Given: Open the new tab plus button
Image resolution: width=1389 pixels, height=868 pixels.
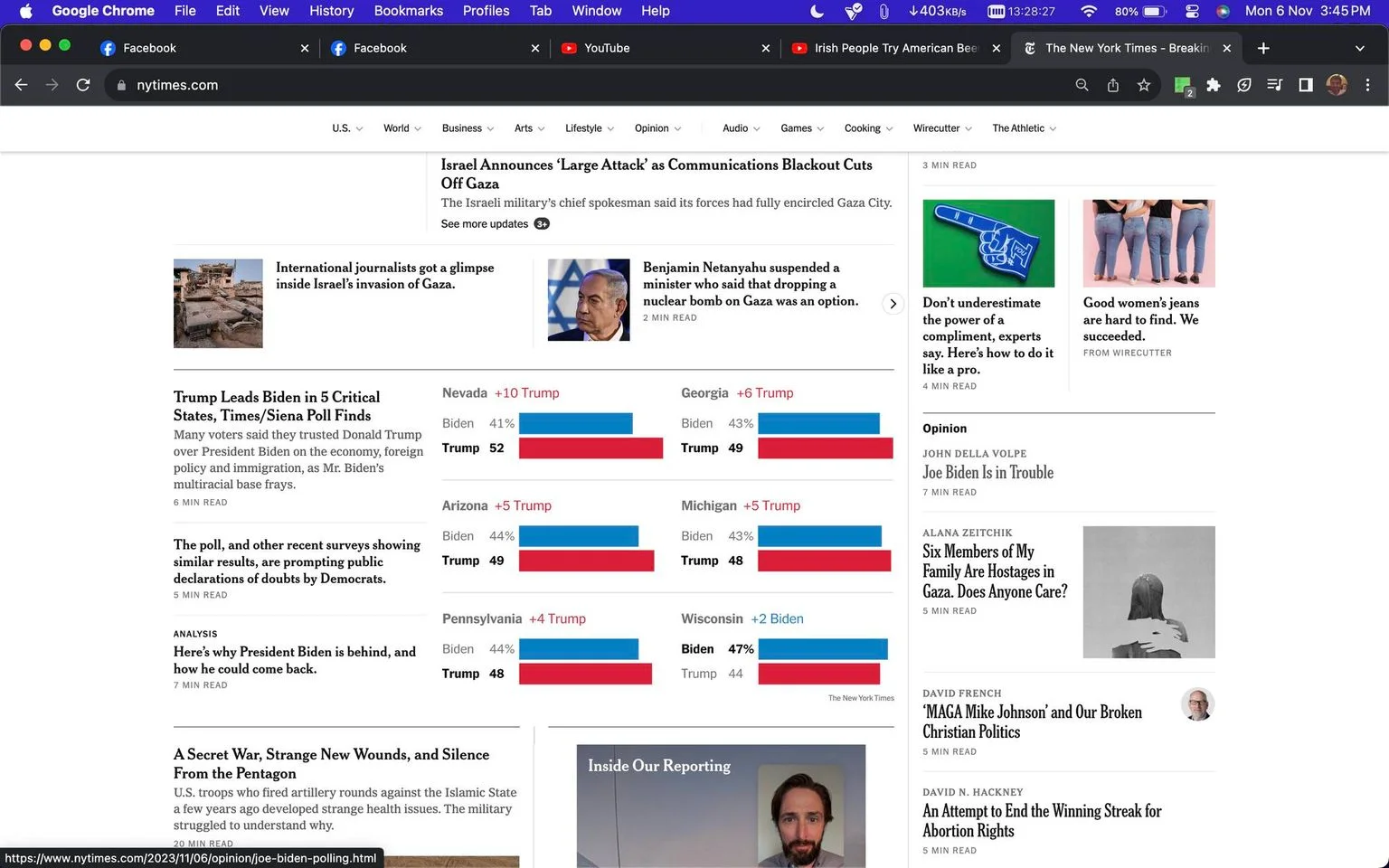Looking at the screenshot, I should pos(1263,48).
